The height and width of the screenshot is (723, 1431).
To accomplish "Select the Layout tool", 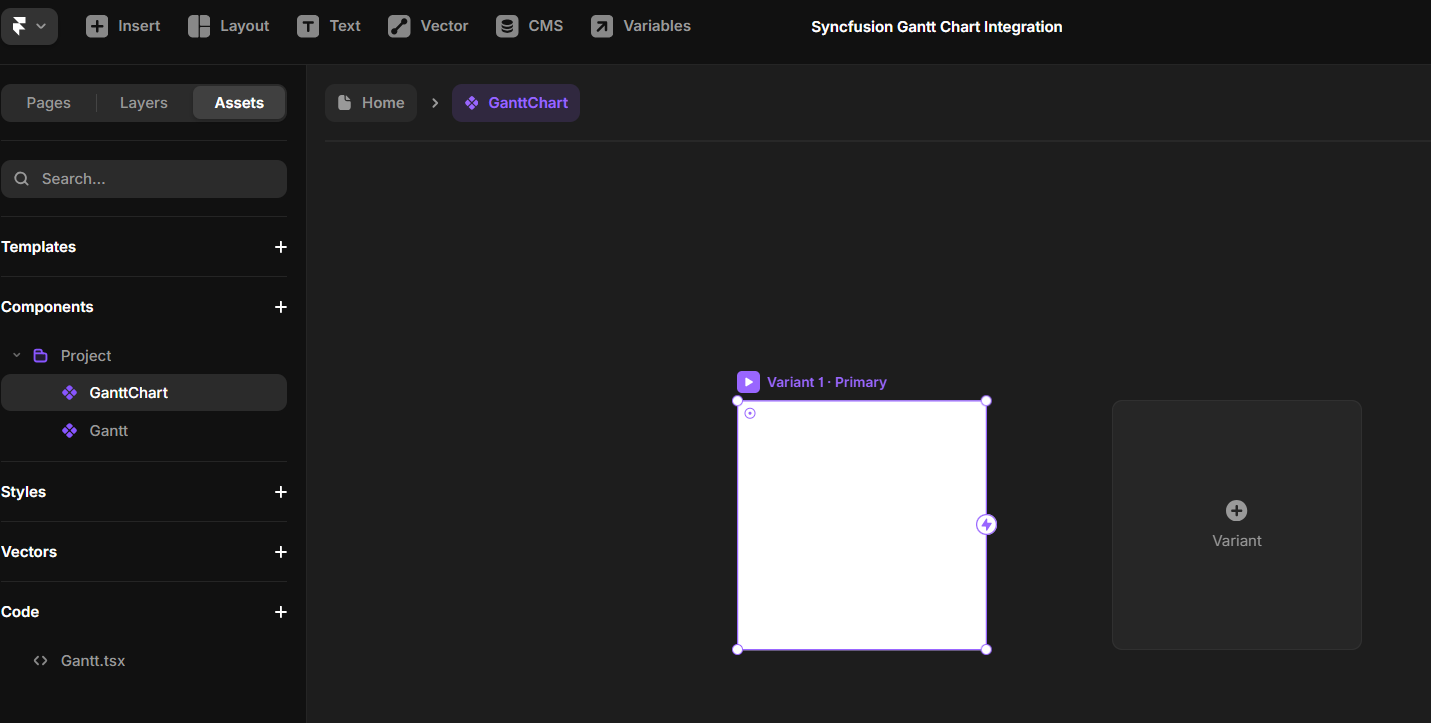I will (x=229, y=26).
